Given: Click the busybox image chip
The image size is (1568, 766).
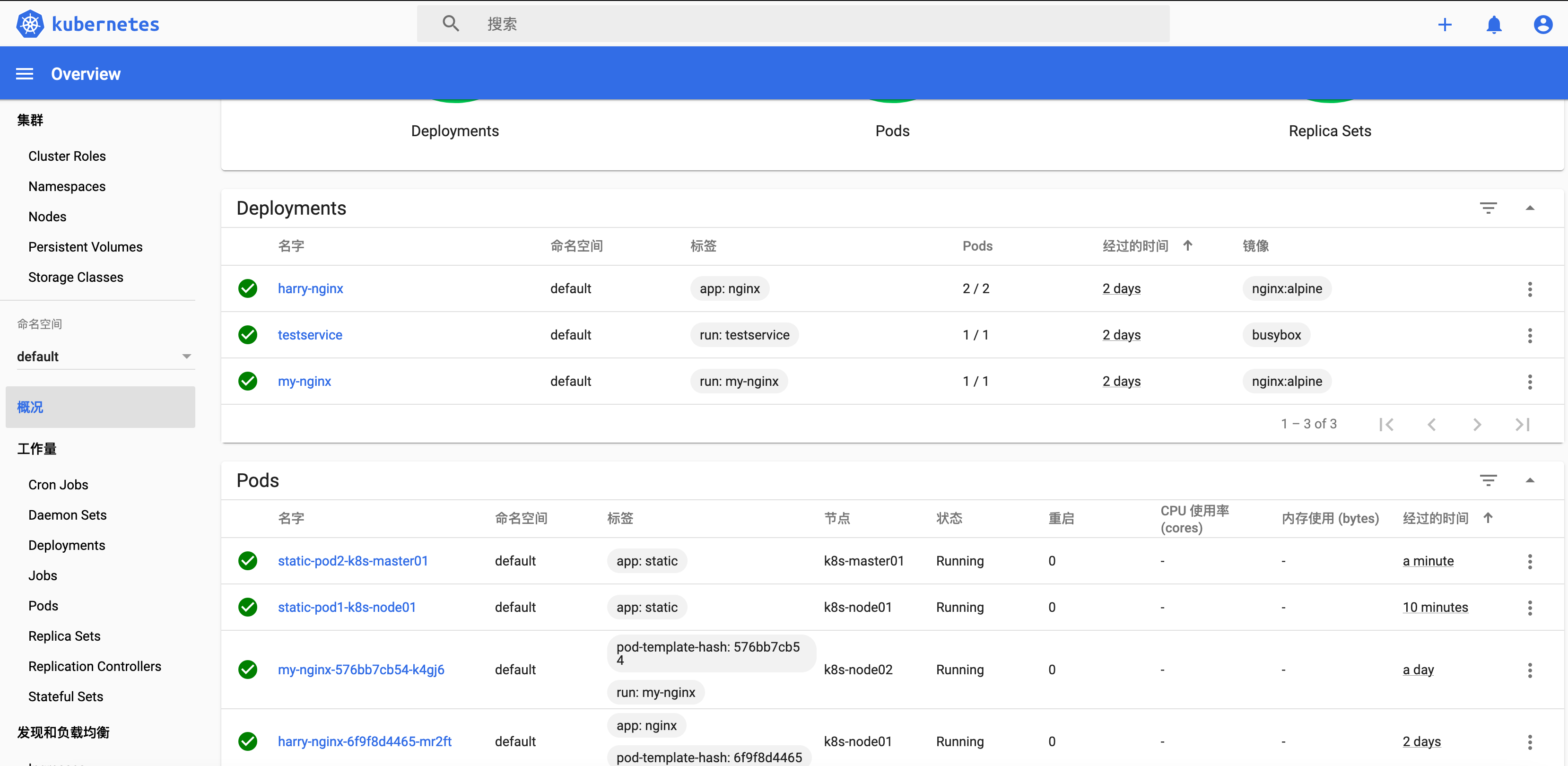Looking at the screenshot, I should coord(1276,335).
